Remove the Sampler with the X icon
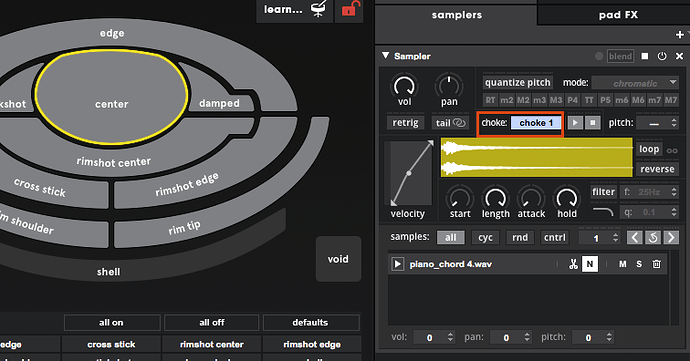 coord(679,56)
